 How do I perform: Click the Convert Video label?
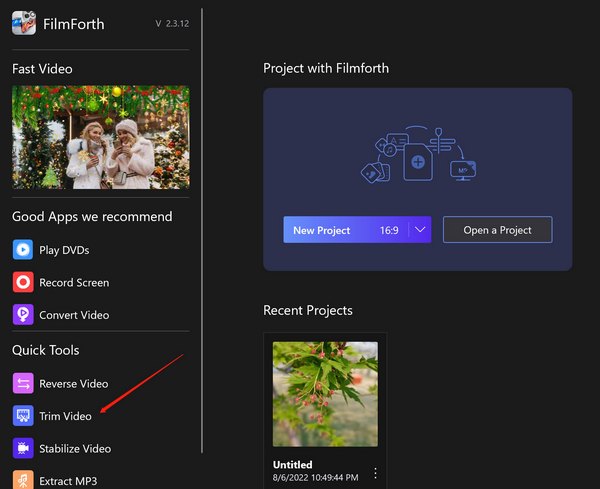coord(74,315)
